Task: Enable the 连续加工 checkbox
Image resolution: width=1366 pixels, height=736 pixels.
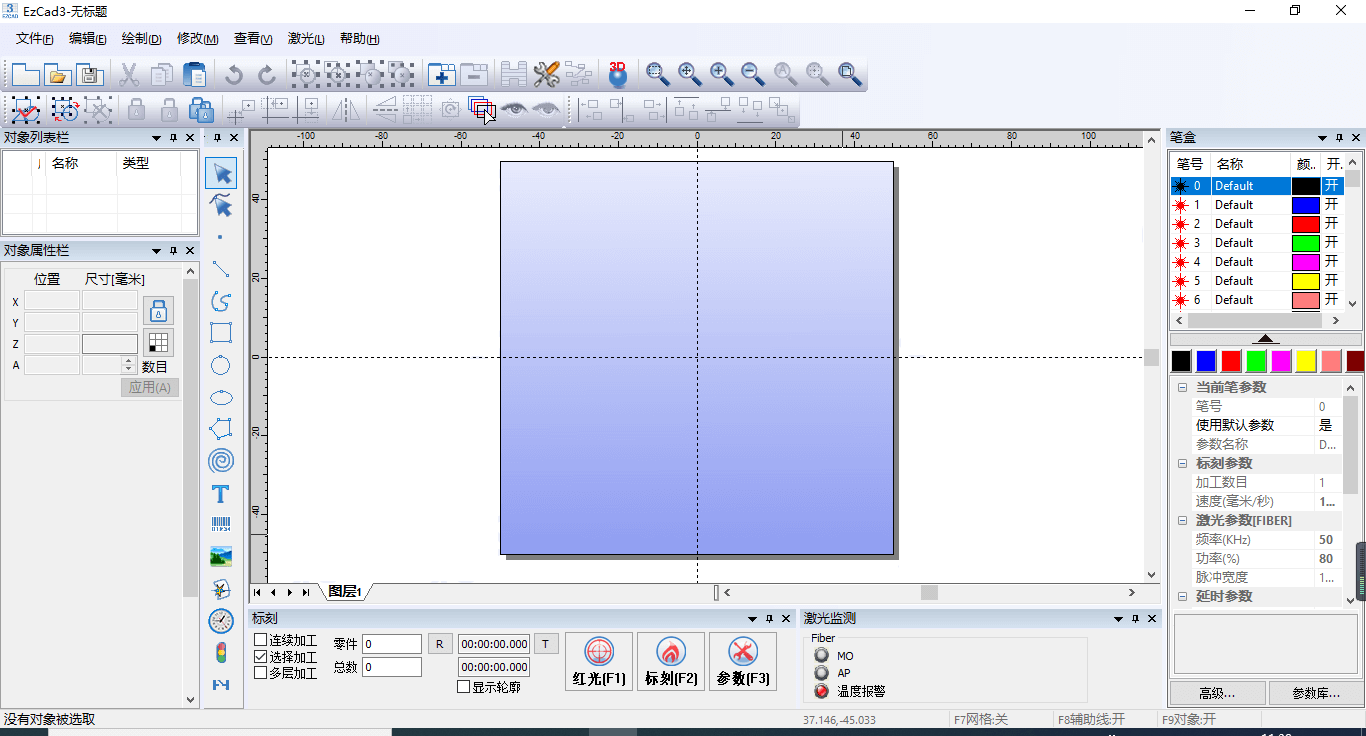Action: click(x=261, y=640)
